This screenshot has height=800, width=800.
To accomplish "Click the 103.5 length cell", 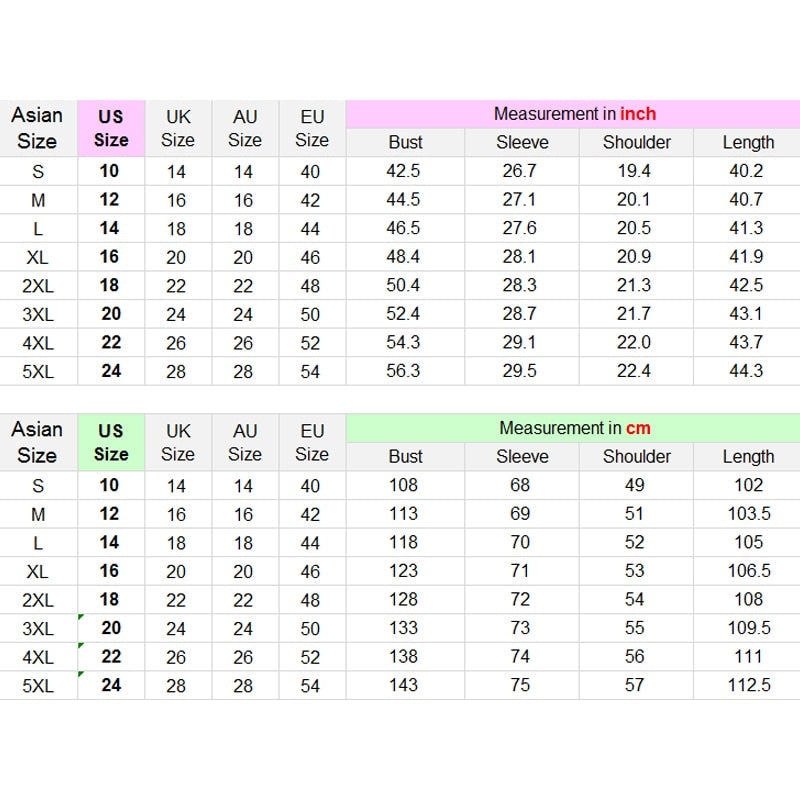I will click(x=748, y=514).
